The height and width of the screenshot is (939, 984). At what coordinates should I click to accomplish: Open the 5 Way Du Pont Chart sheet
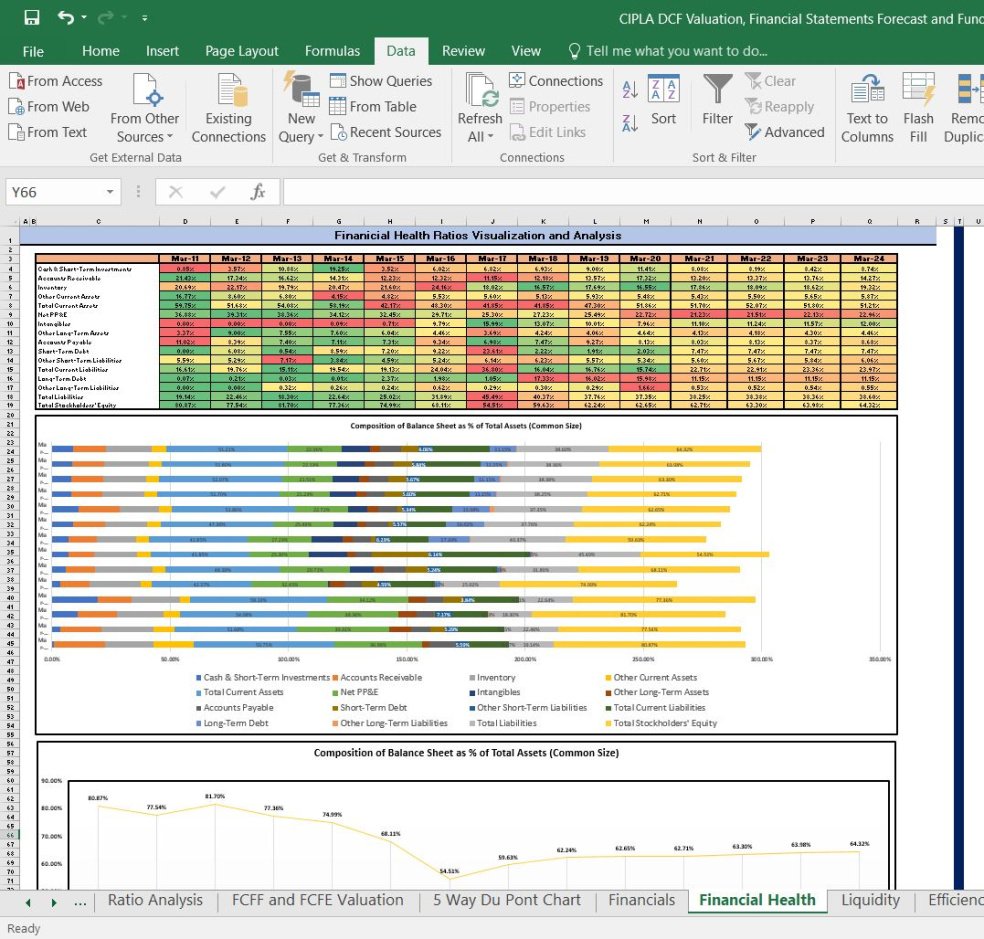point(506,900)
